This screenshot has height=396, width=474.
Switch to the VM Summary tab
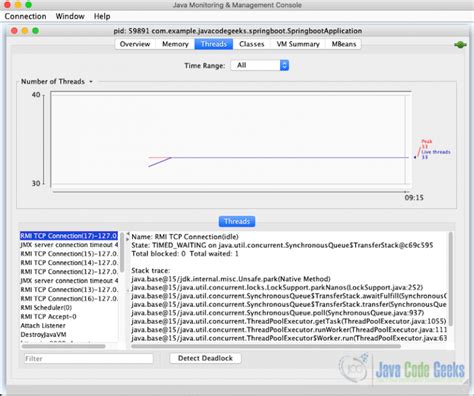tap(298, 44)
